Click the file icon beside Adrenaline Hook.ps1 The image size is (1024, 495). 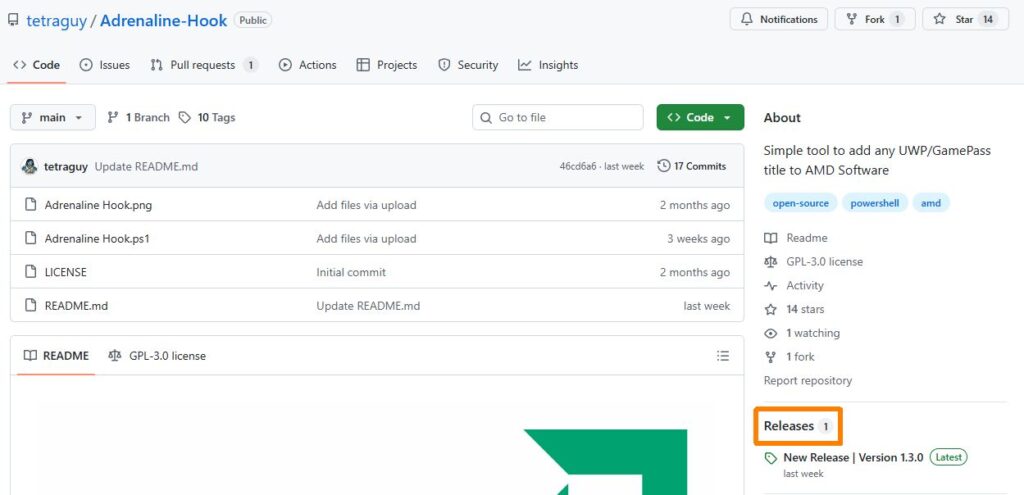[30, 238]
